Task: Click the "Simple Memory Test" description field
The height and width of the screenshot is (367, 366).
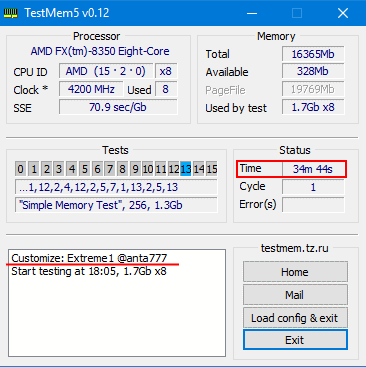Action: click(x=116, y=205)
